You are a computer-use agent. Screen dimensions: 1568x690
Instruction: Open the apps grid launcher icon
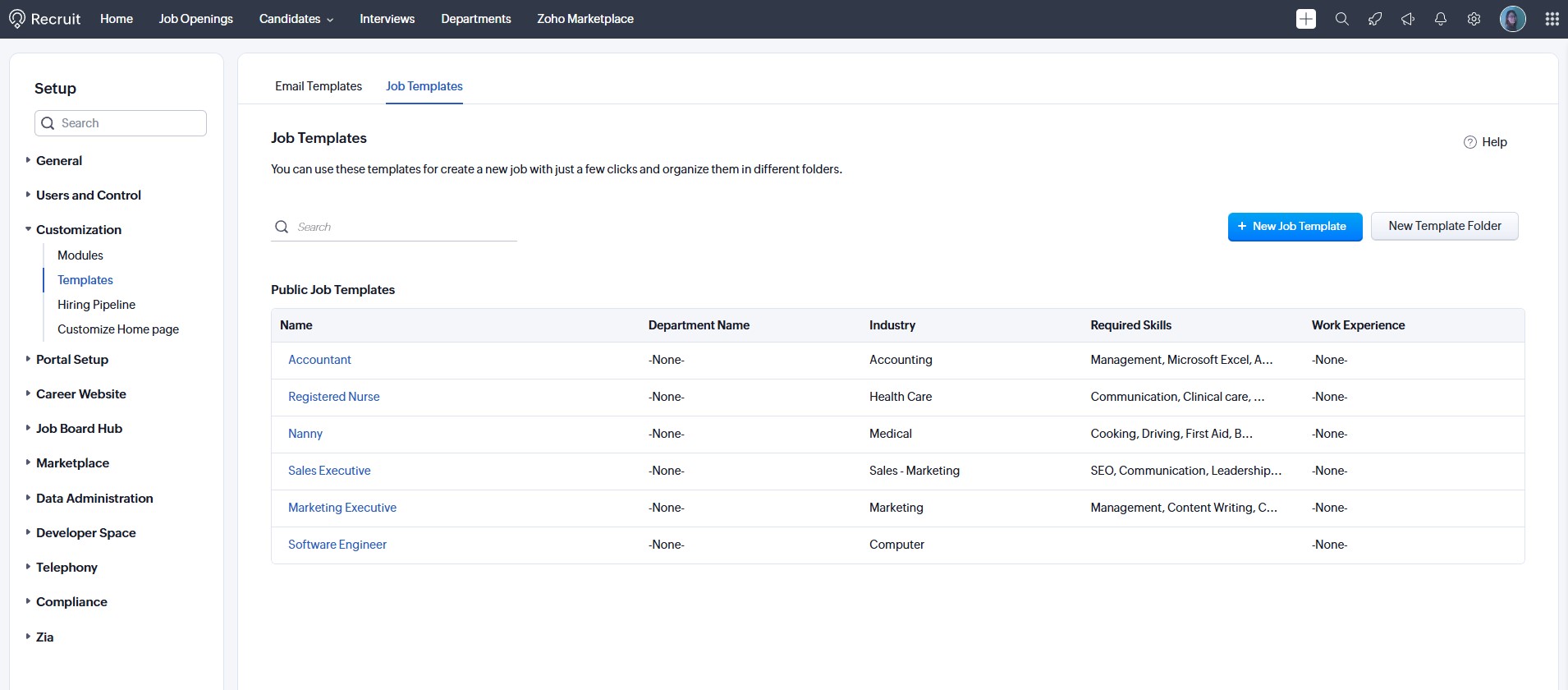click(1552, 19)
